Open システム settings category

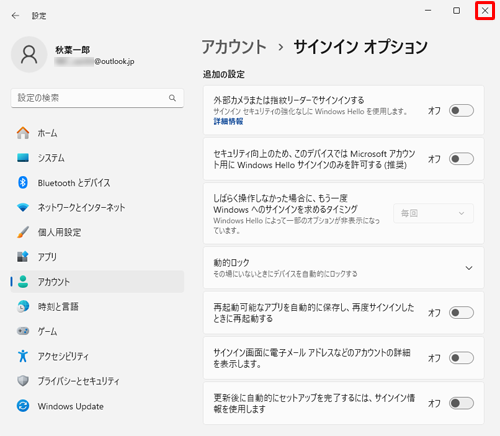[97, 158]
